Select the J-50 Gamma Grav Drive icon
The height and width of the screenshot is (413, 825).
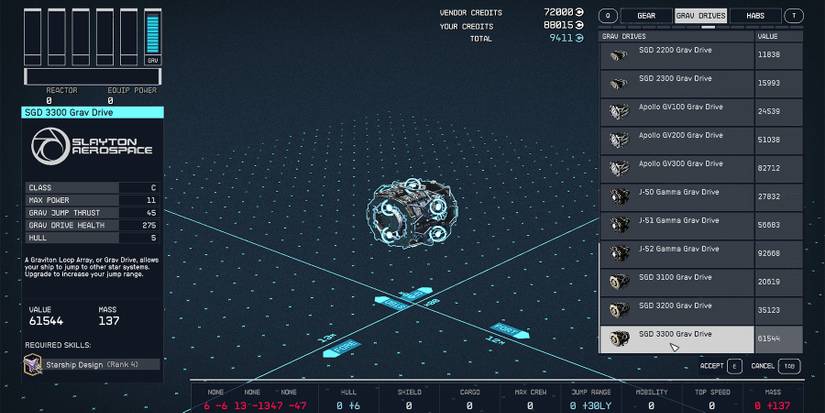click(x=619, y=197)
